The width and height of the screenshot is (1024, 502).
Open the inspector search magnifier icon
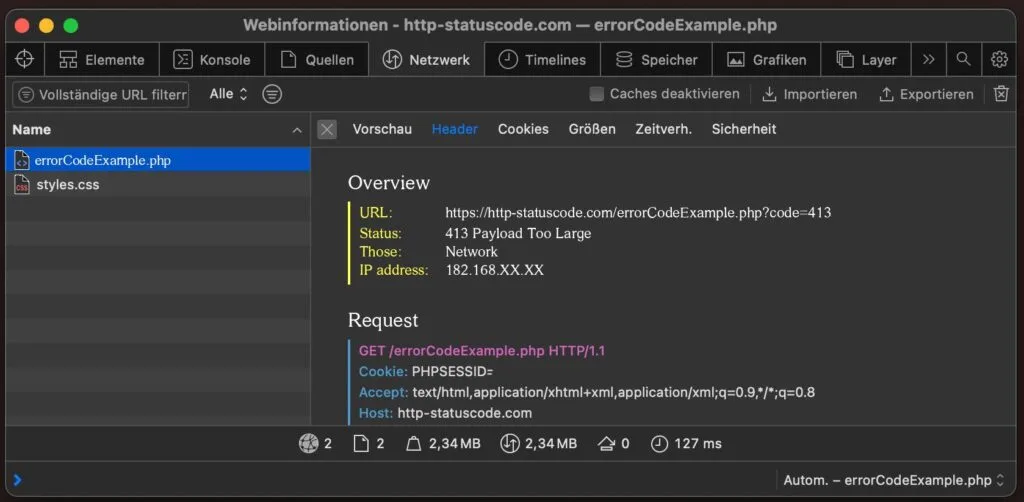pyautogui.click(x=963, y=59)
